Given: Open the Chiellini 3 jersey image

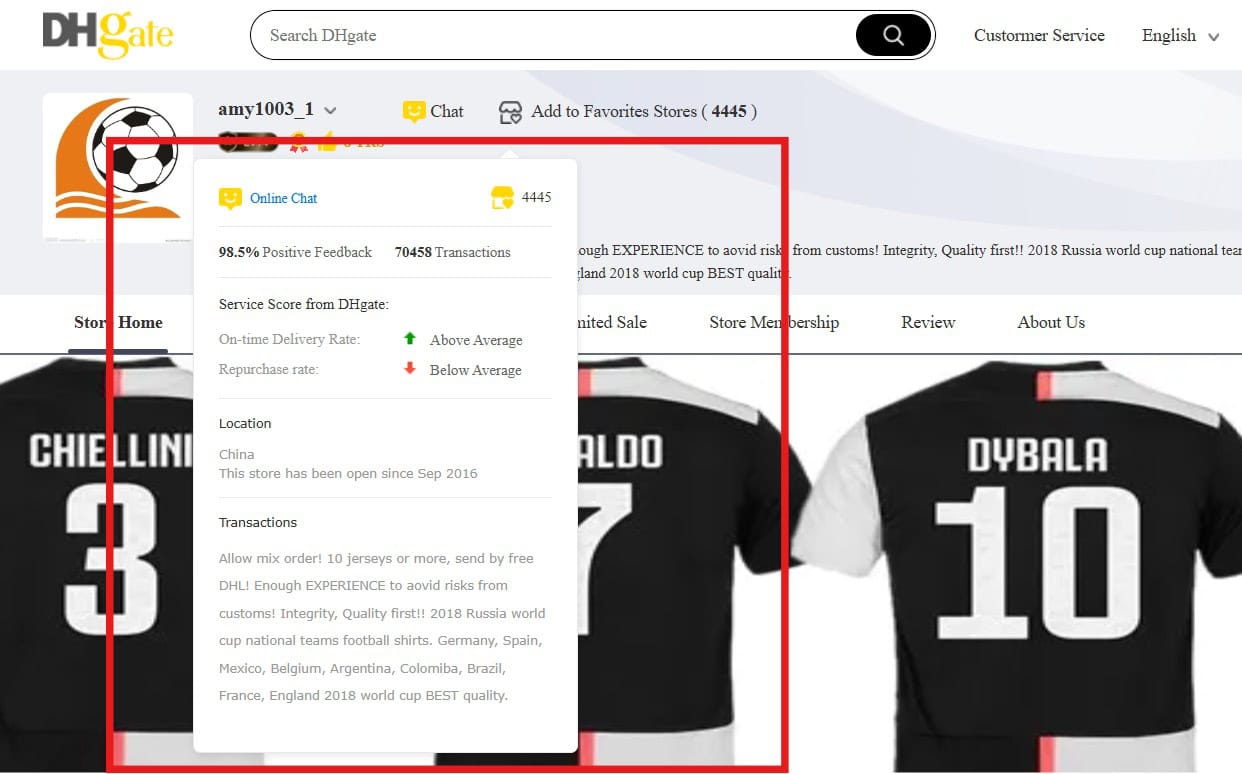Looking at the screenshot, I should tap(97, 563).
